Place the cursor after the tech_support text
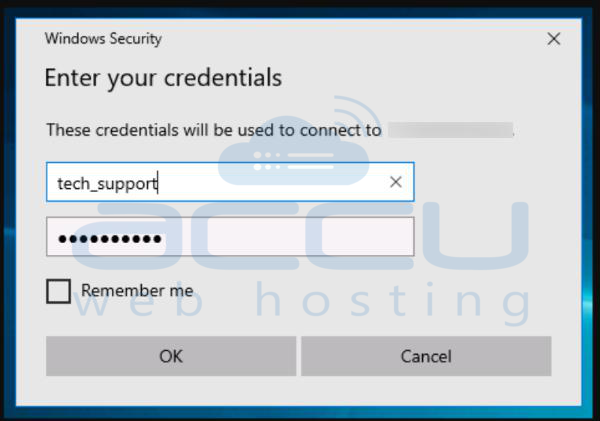Screen dimensions: 600x421 pyautogui.click(x=158, y=184)
